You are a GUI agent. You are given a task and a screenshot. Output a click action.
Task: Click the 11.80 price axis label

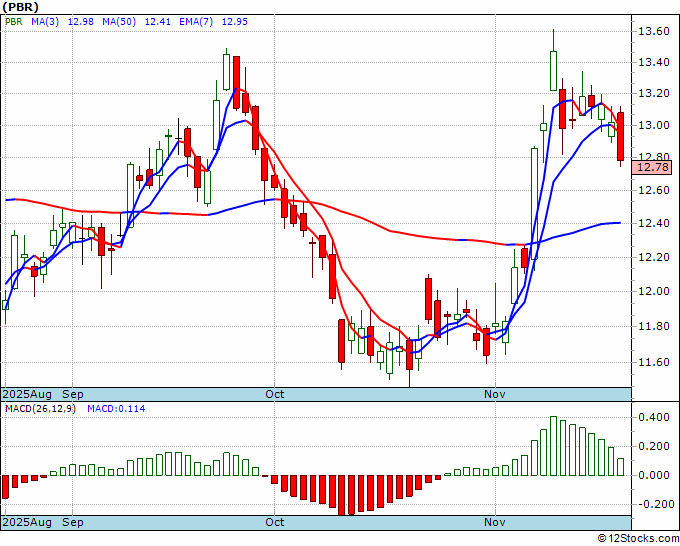tap(654, 326)
